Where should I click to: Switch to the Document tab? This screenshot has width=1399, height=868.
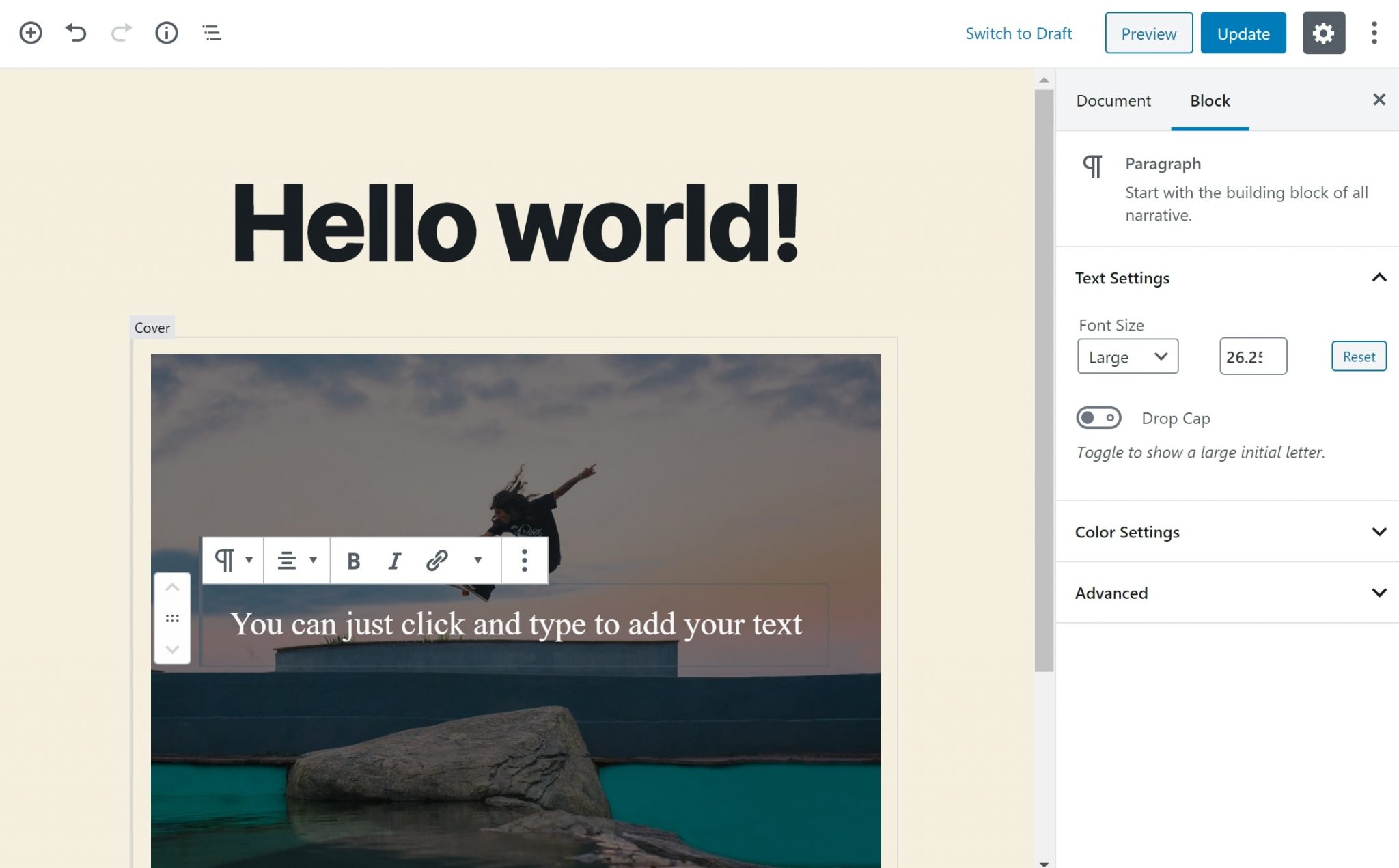point(1113,100)
